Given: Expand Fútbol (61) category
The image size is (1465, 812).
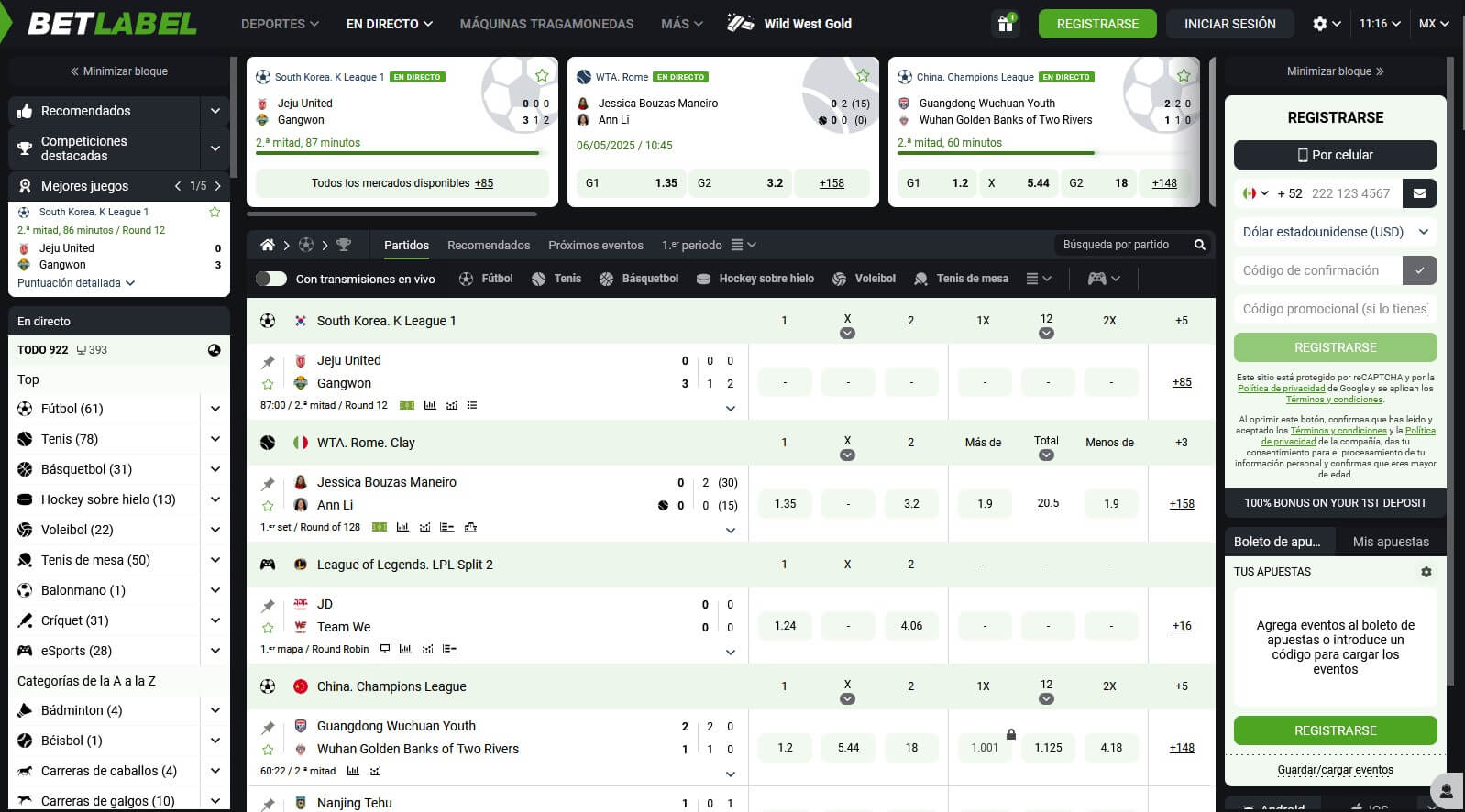Looking at the screenshot, I should click(215, 409).
